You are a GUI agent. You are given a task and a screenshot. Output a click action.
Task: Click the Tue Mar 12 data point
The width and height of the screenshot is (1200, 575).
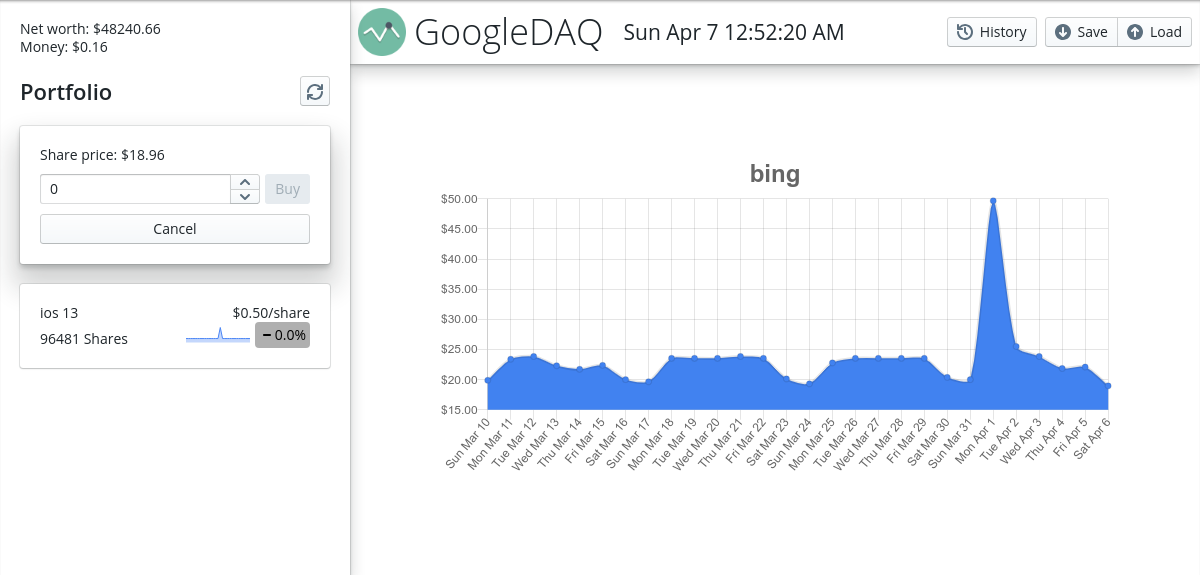[533, 356]
